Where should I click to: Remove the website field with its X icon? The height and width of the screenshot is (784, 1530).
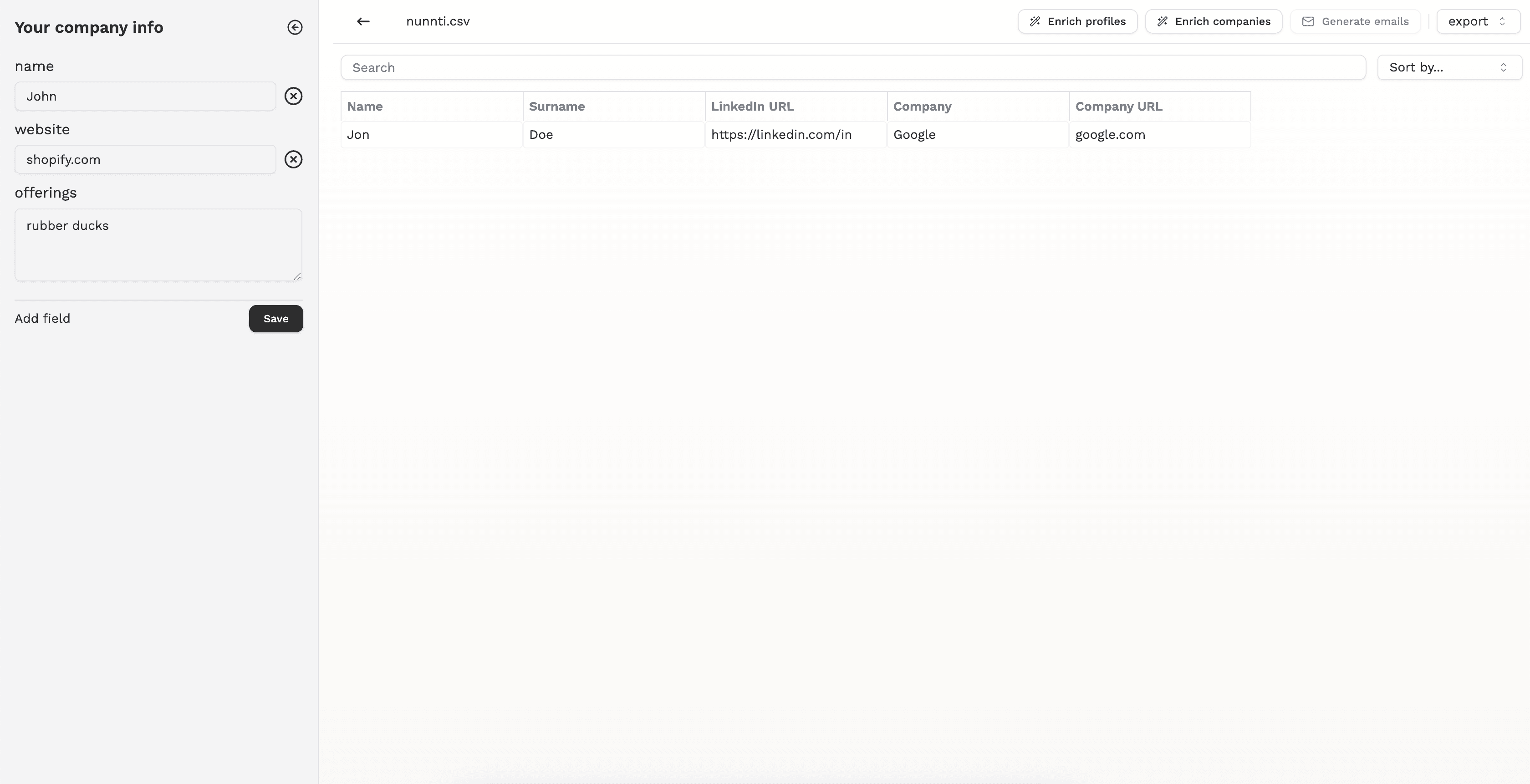click(293, 159)
